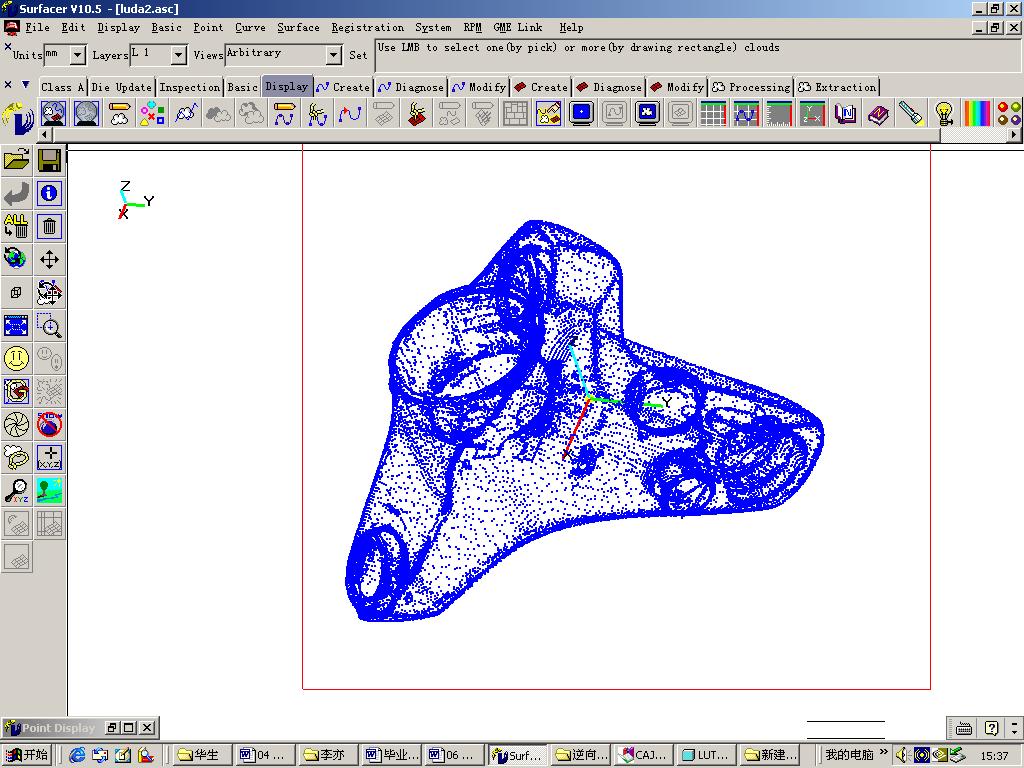Click the trash can delete icon

click(49, 226)
